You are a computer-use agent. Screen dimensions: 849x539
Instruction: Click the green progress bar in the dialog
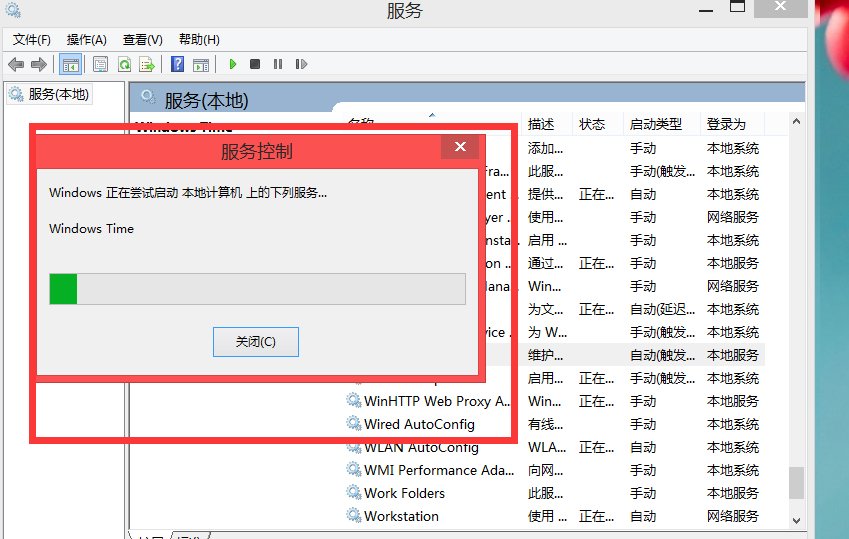257,289
